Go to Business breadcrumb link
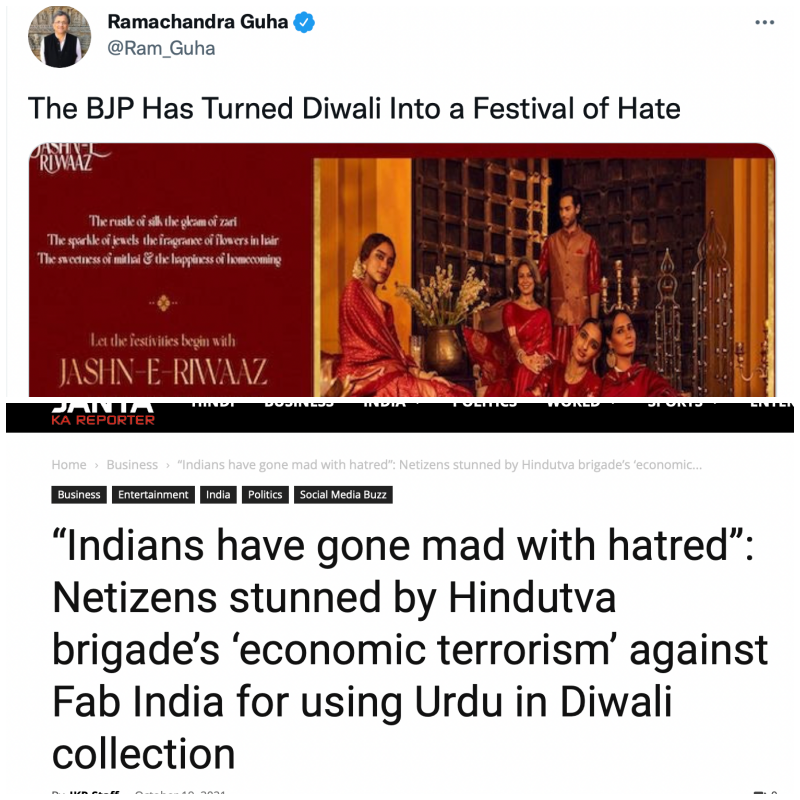 [132, 465]
